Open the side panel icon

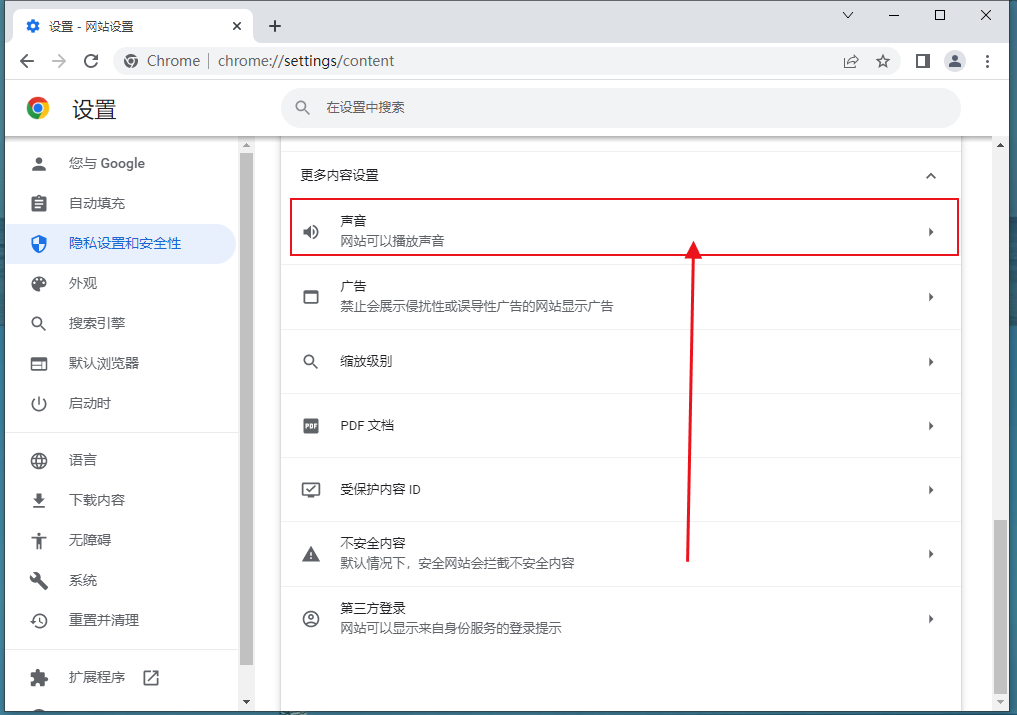tap(922, 61)
